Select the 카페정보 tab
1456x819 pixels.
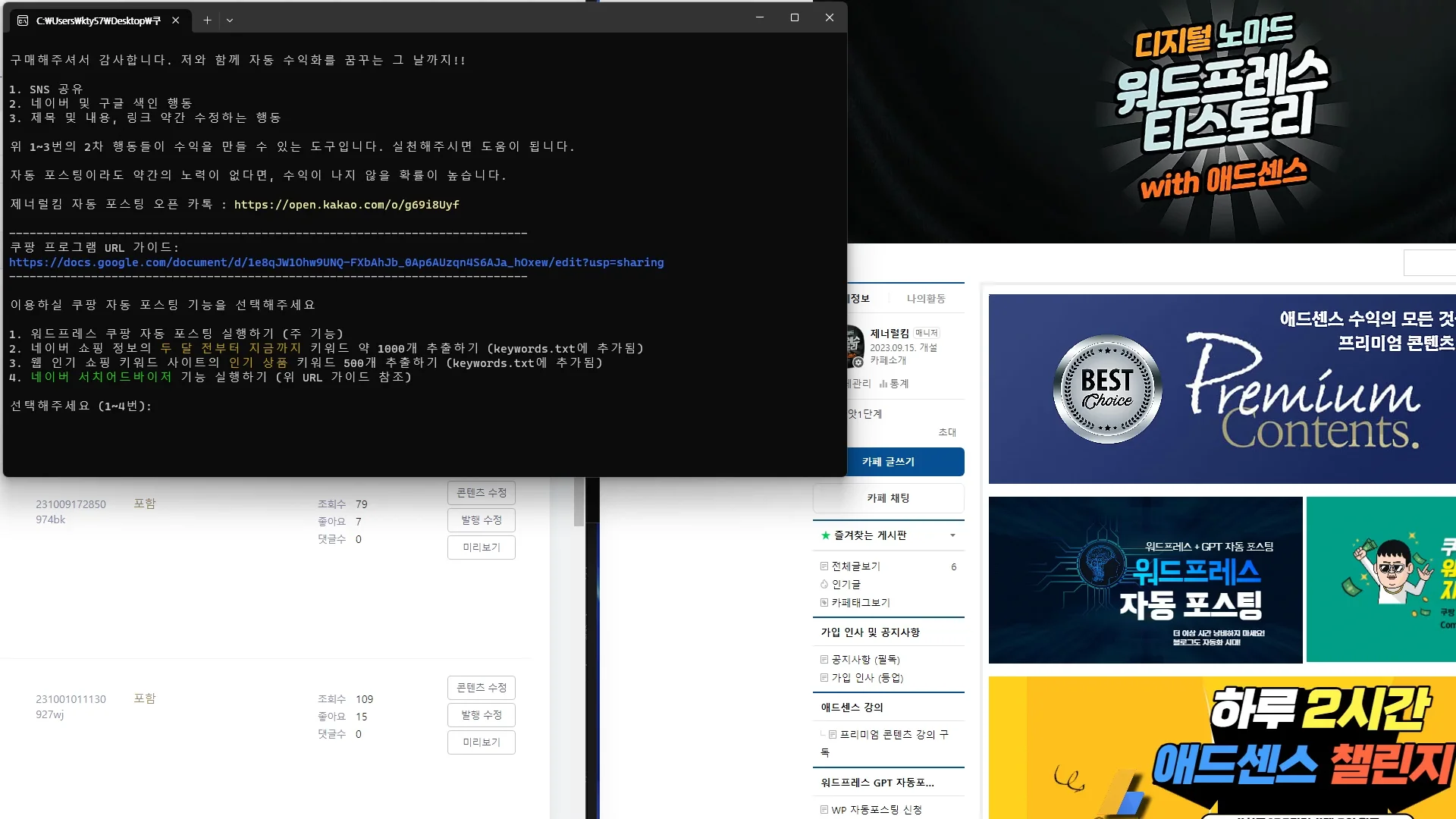tap(859, 299)
